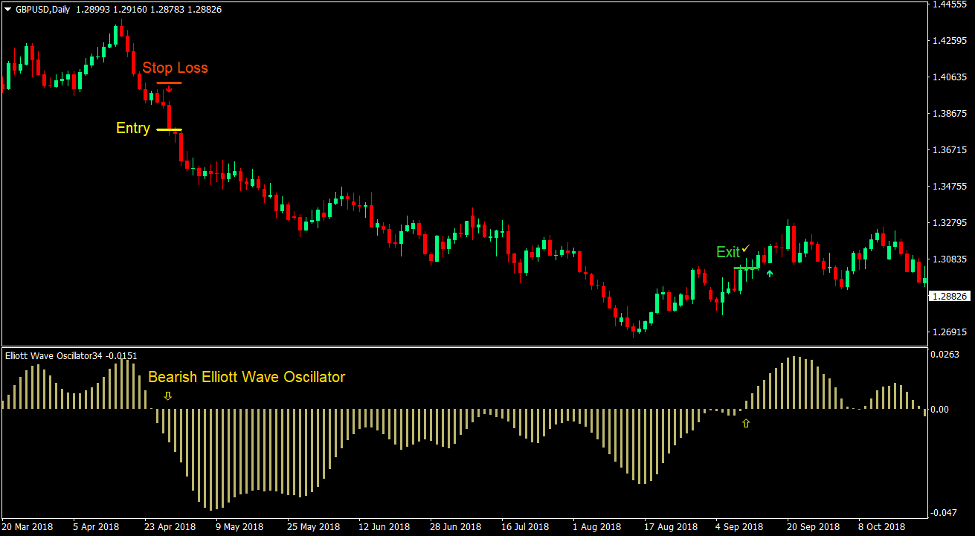Screen dimensions: 977x537
Task: Click the hollow yellow up arrow in oscillator
Action: click(x=746, y=424)
